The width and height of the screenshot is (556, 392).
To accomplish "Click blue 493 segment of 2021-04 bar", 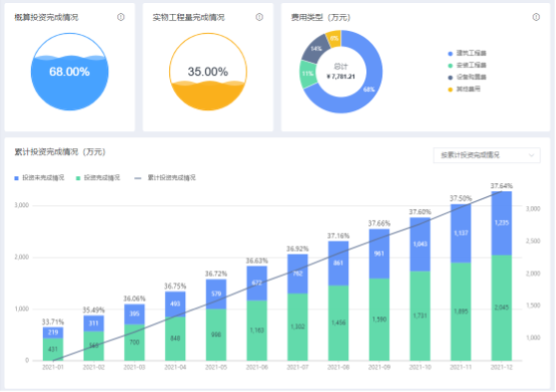I will pos(175,304).
